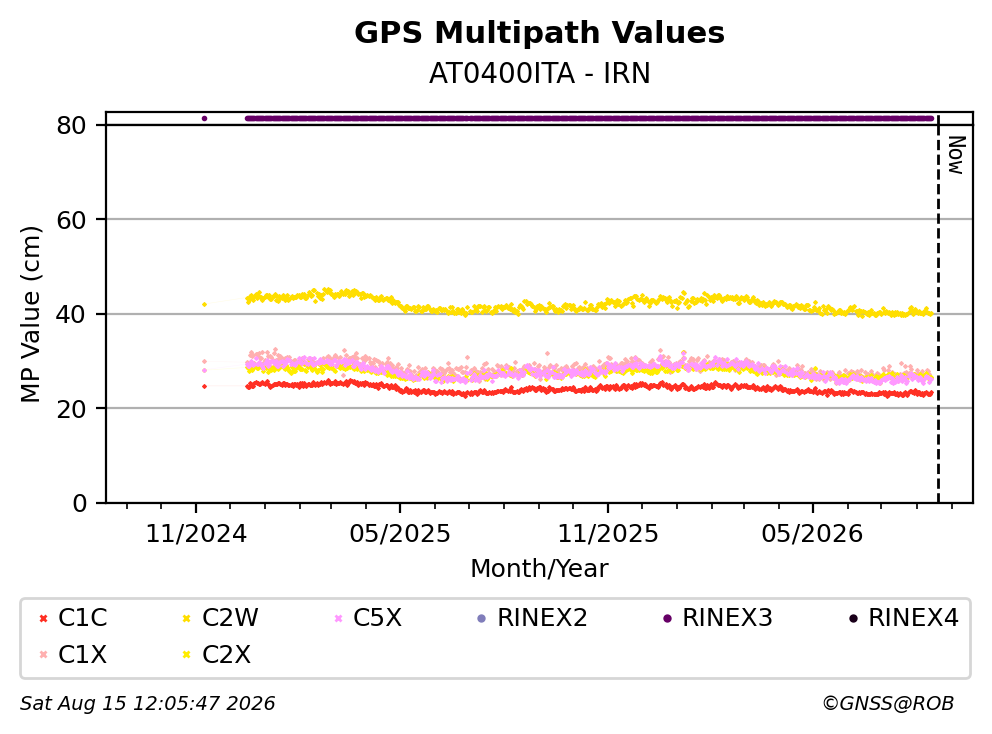The width and height of the screenshot is (992, 734).
Task: Click the AT0400ITA - IRN subtitle
Action: coord(539,74)
